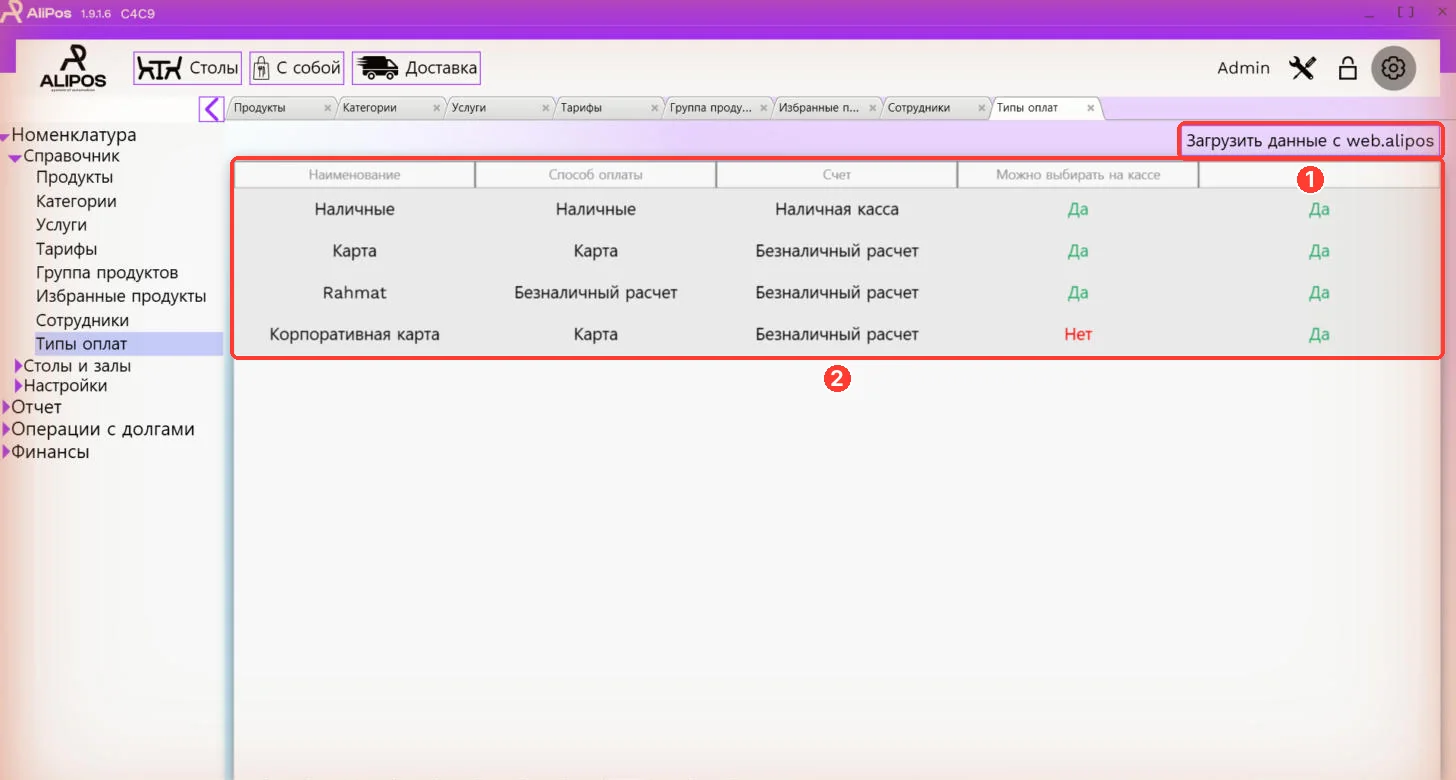
Task: Switch to the Тарифы tab
Action: pyautogui.click(x=600, y=108)
